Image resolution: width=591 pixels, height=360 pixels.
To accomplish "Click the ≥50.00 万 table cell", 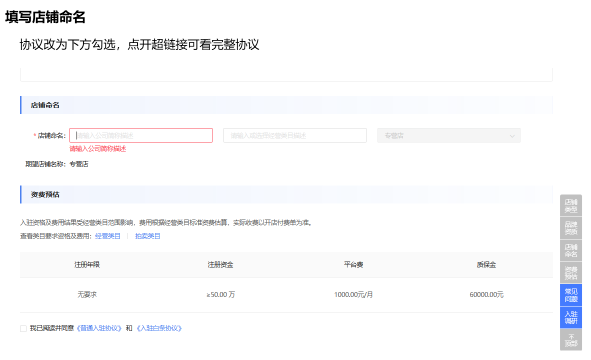I will click(220, 294).
